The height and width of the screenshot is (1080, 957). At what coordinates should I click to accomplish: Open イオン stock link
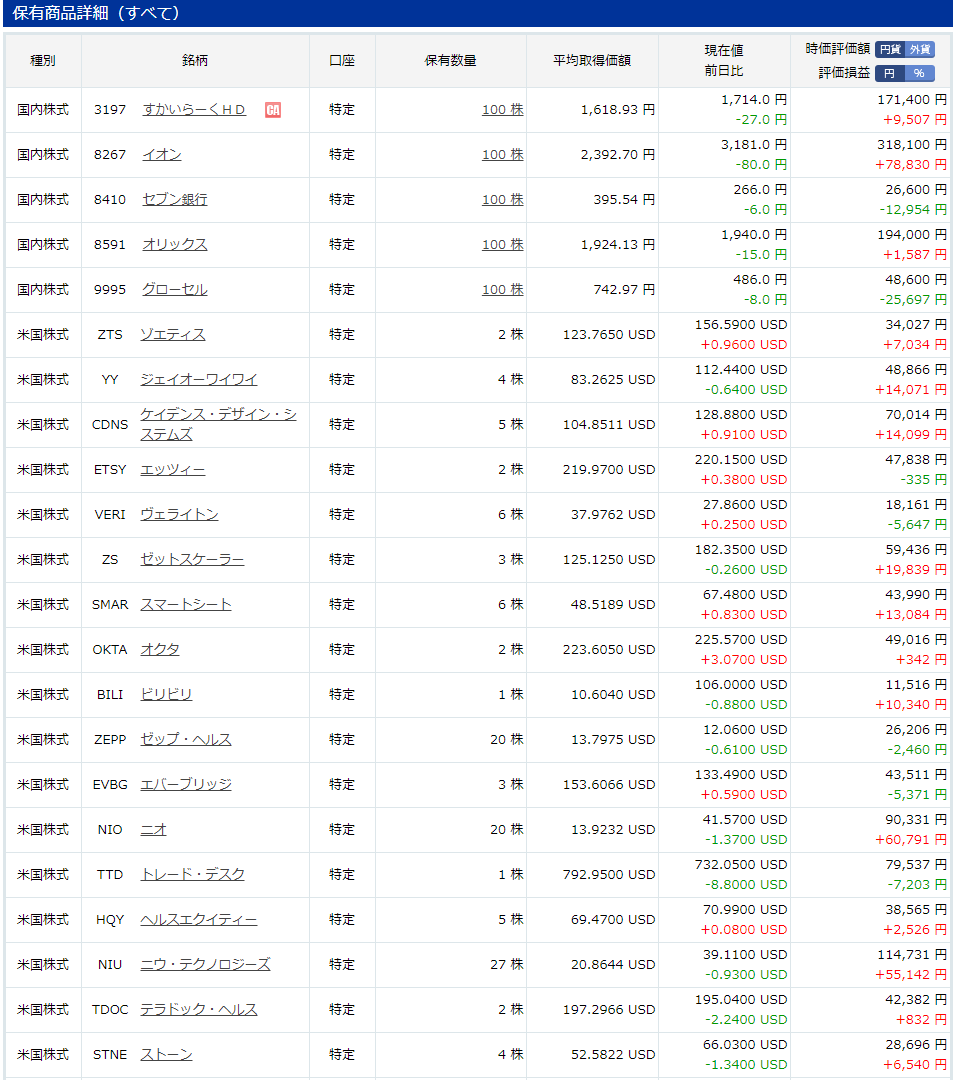162,154
